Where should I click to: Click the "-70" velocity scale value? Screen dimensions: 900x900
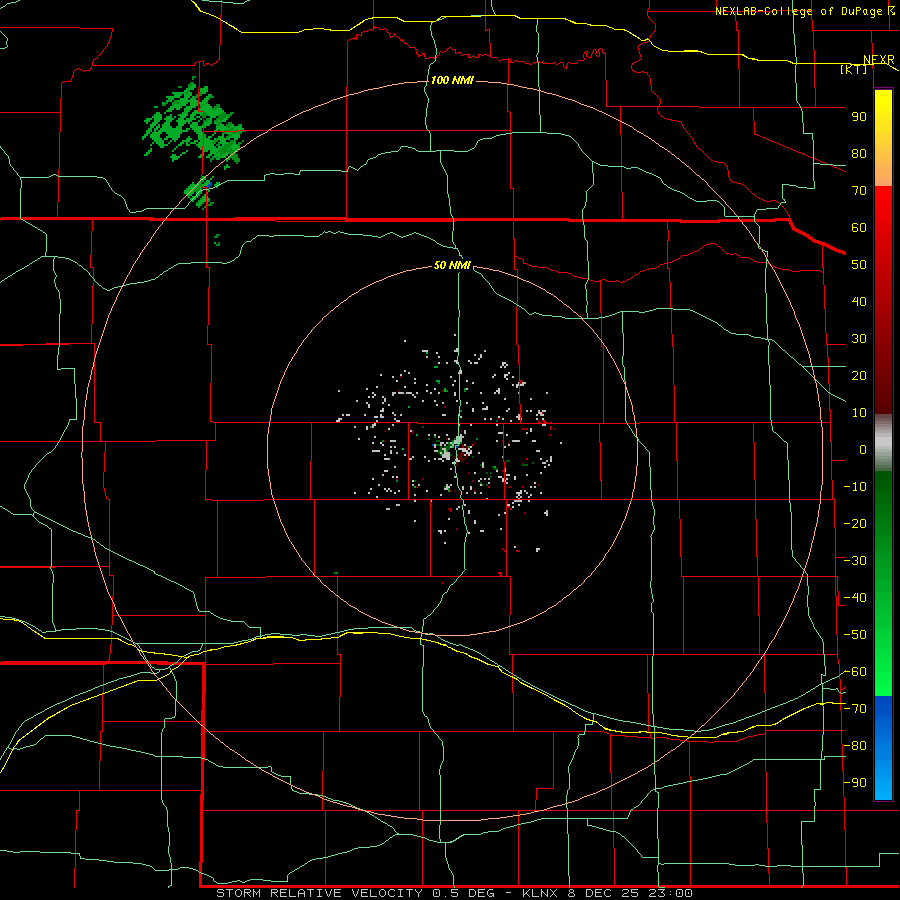[855, 709]
